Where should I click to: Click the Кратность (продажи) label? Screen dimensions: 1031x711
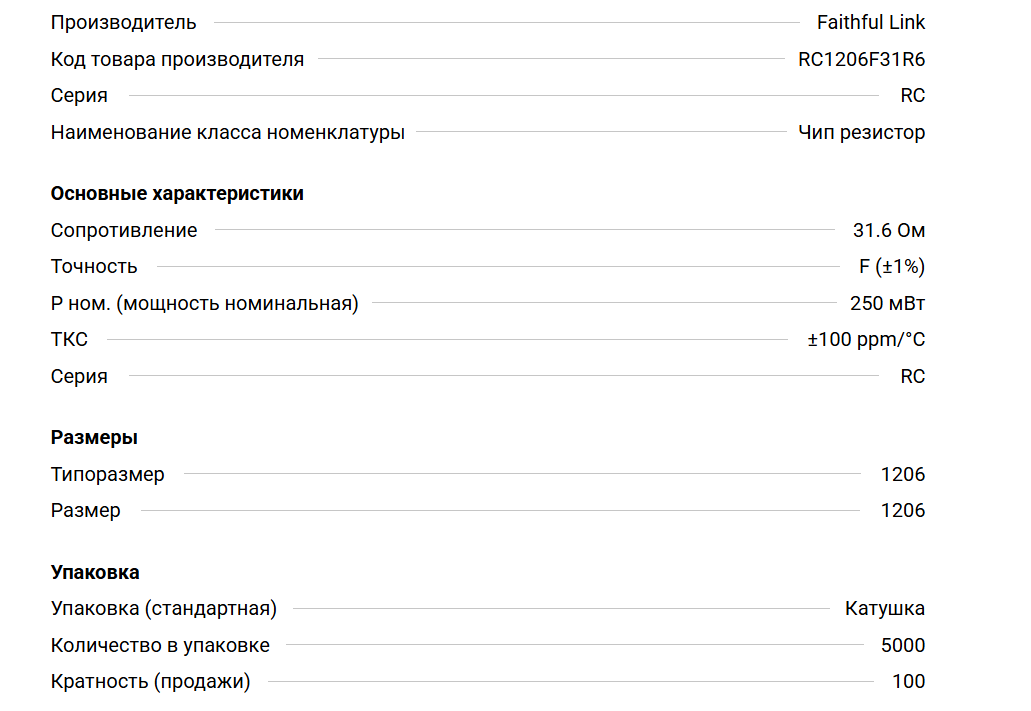150,682
